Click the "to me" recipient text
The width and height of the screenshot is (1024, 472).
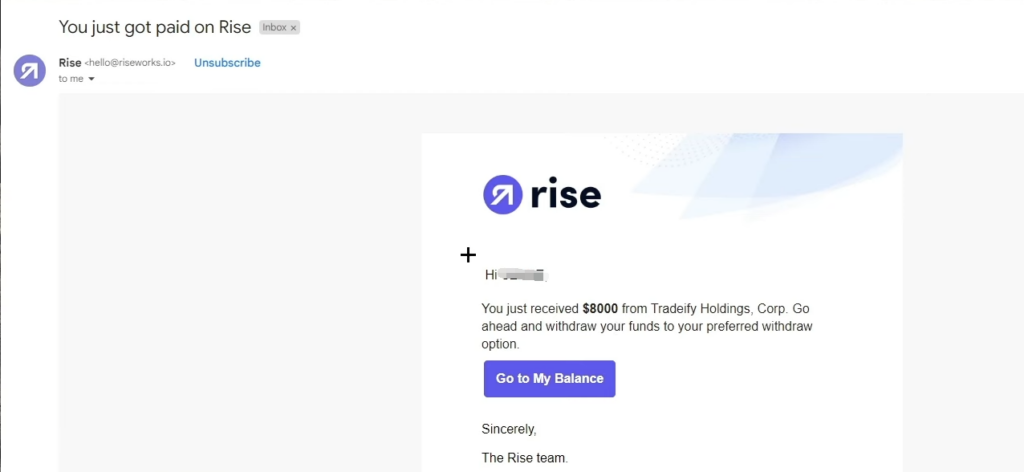tap(71, 79)
